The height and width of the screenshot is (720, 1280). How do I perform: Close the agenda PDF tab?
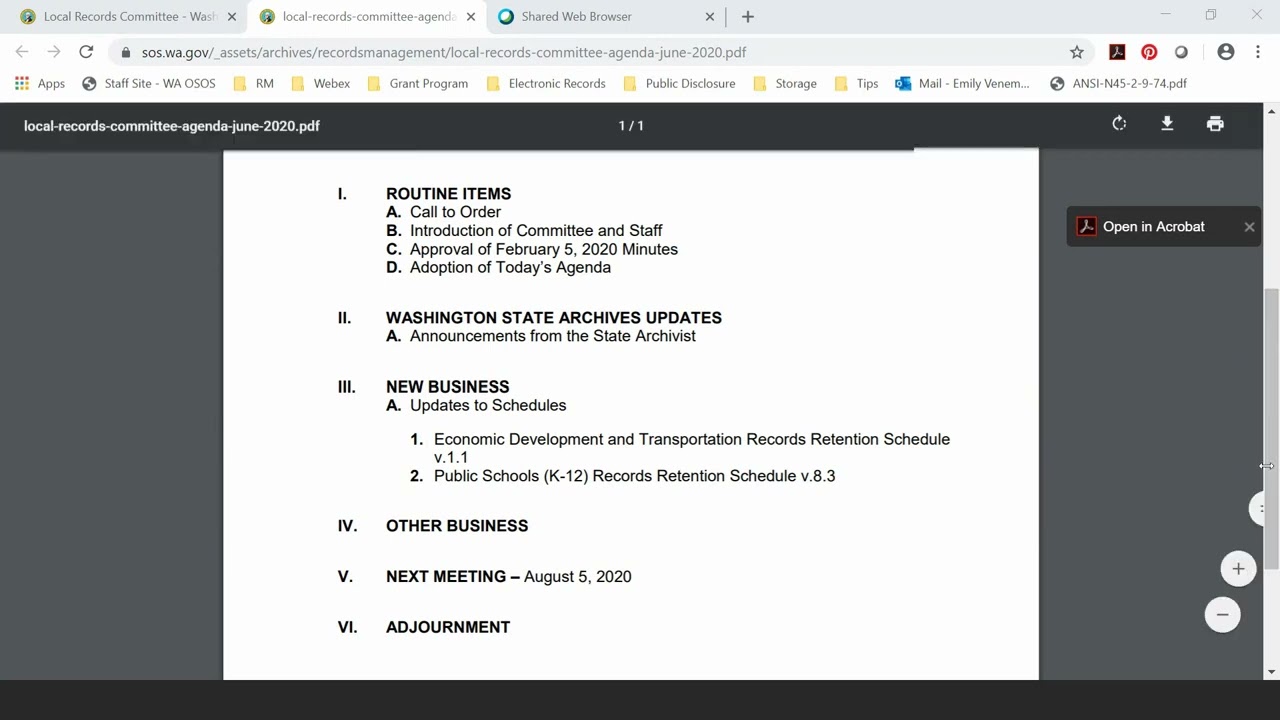point(471,16)
